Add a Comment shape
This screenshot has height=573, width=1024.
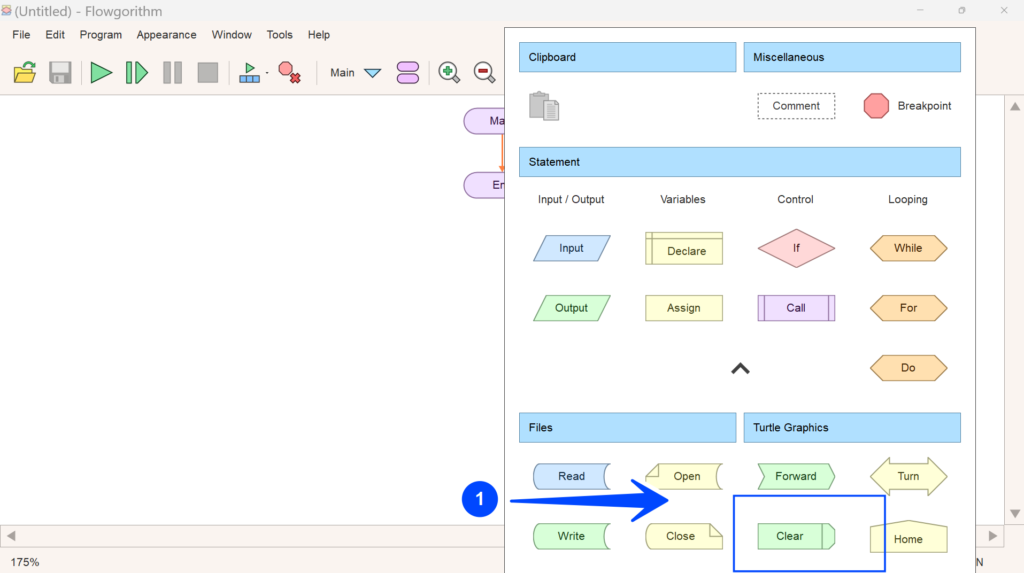click(796, 106)
